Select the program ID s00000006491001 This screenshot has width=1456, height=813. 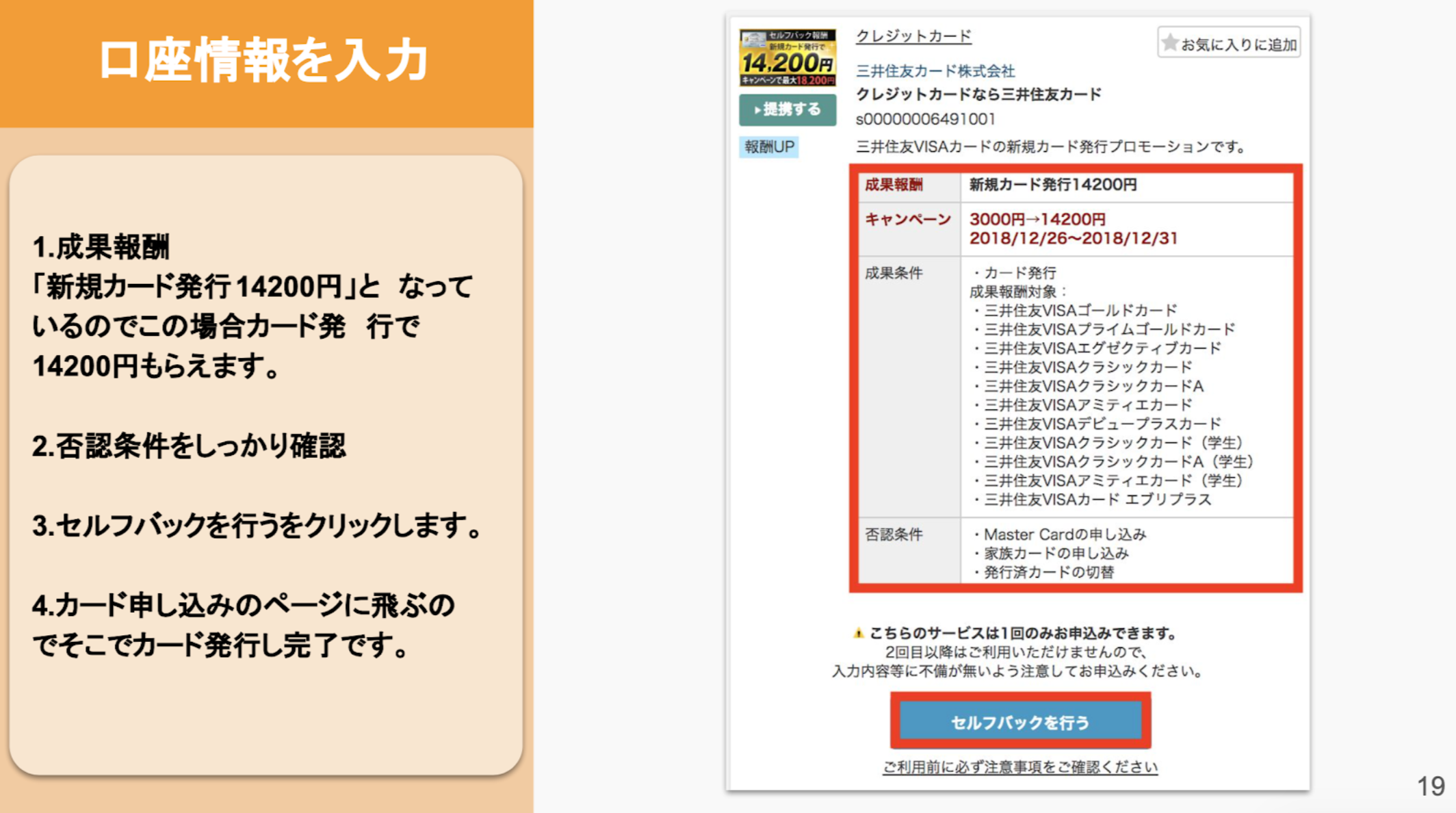[x=925, y=119]
